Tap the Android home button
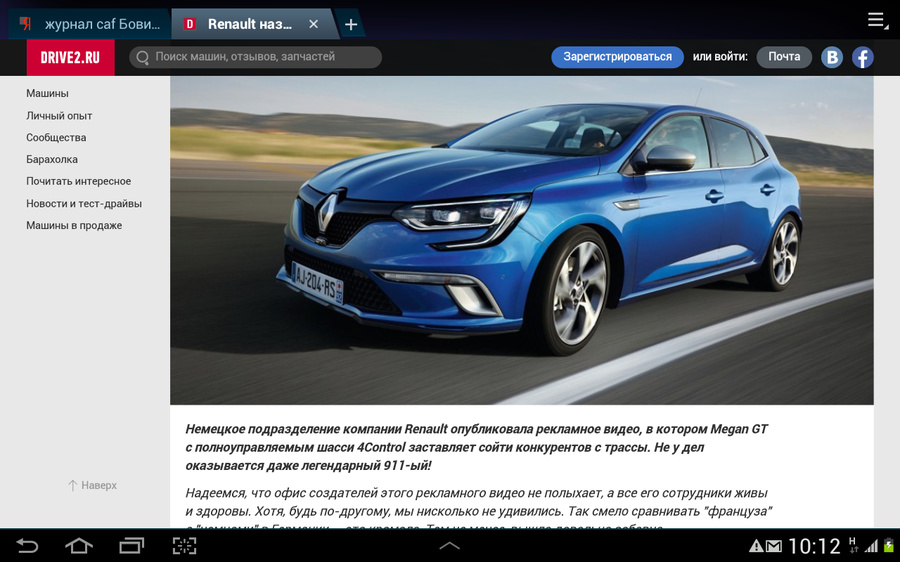The height and width of the screenshot is (562, 900). pyautogui.click(x=79, y=545)
